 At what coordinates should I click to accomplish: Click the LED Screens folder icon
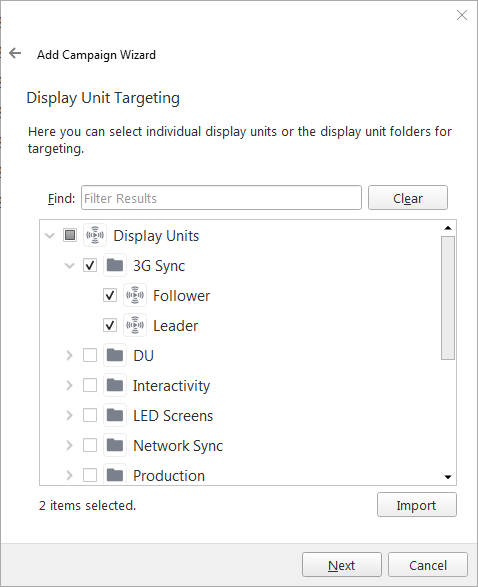coord(115,415)
